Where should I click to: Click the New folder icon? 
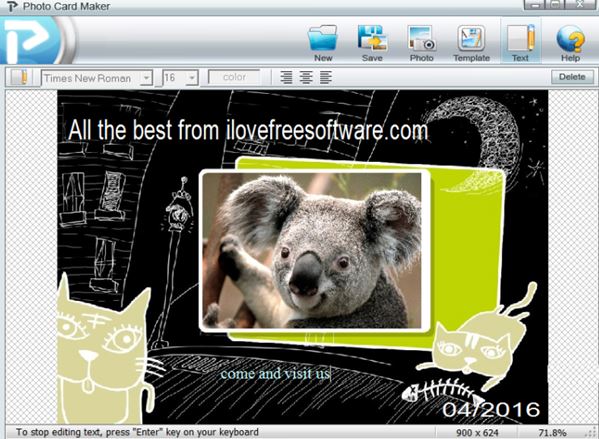click(x=323, y=43)
